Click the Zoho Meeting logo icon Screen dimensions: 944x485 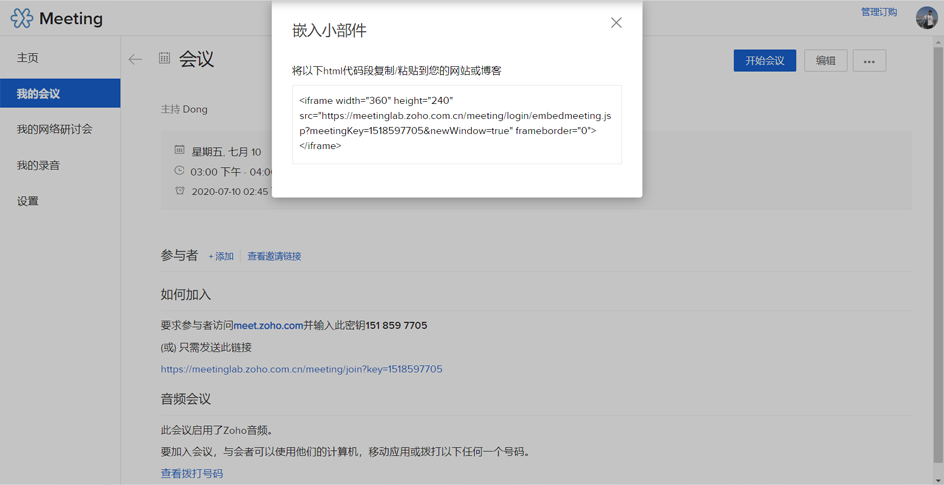[x=21, y=18]
